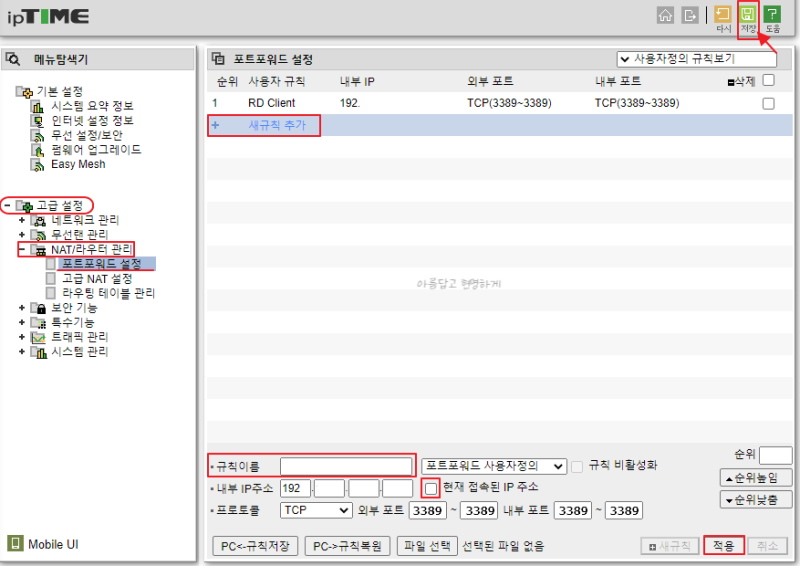Click the 순위높임 button
This screenshot has width=800, height=566.
pos(756,478)
